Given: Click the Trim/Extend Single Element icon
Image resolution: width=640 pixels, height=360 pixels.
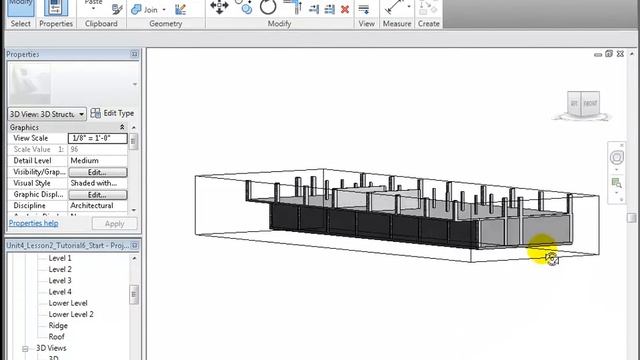Looking at the screenshot, I should (x=314, y=9).
